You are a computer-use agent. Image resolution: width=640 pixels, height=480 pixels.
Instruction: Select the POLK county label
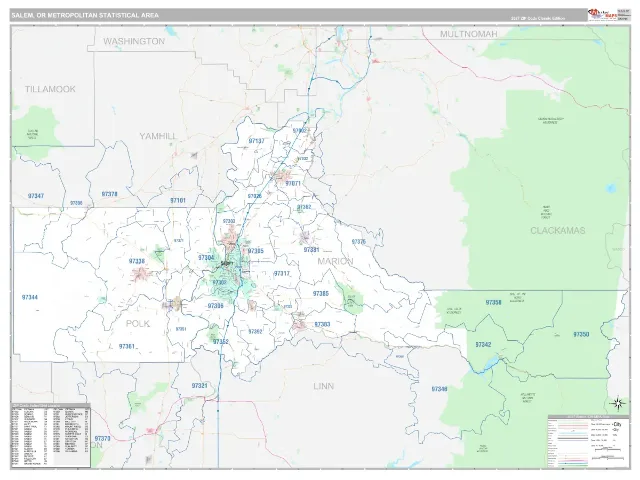138,324
